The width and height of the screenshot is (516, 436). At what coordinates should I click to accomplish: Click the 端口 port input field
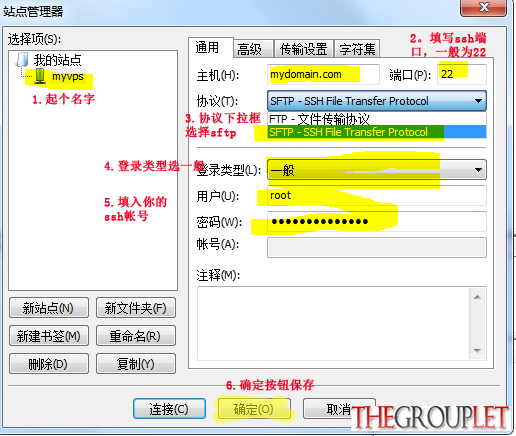(x=462, y=74)
